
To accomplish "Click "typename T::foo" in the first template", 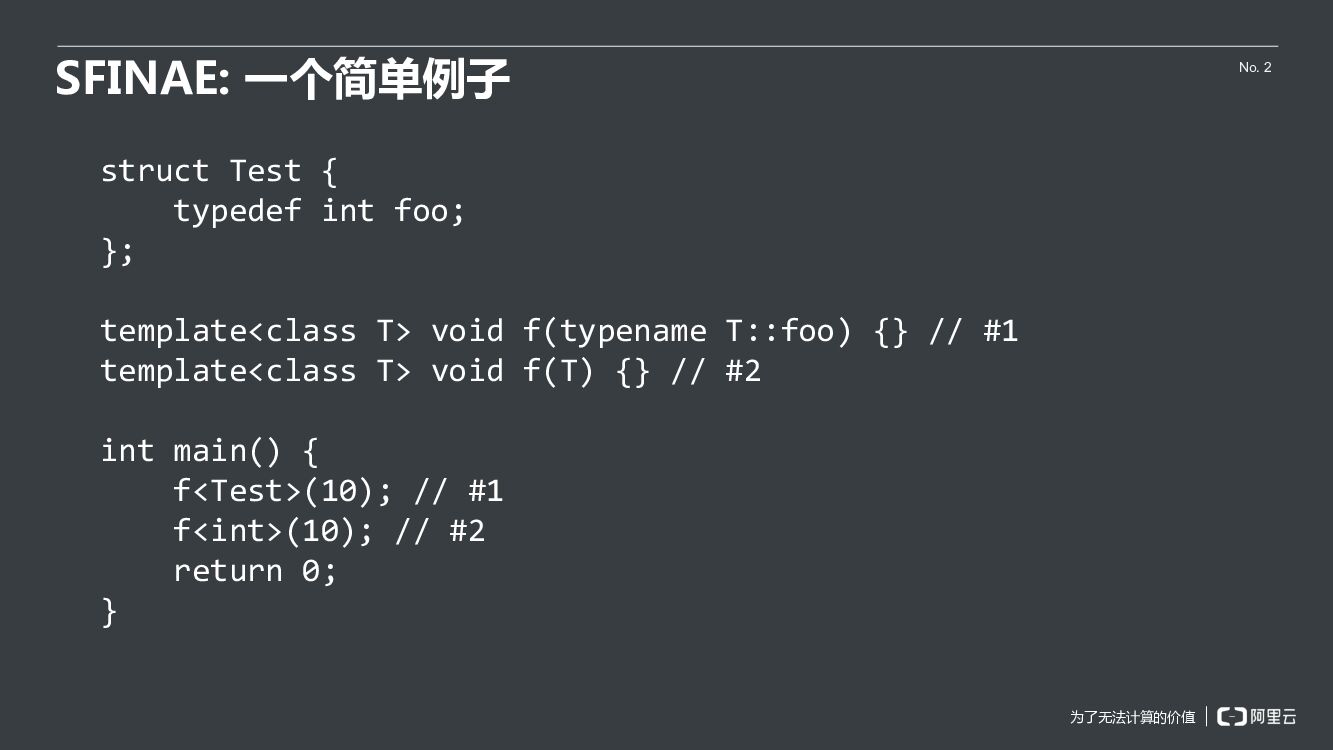I will [697, 331].
